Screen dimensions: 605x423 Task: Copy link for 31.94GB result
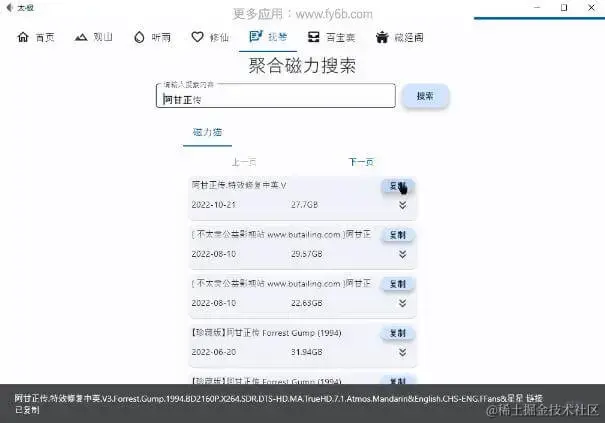398,333
